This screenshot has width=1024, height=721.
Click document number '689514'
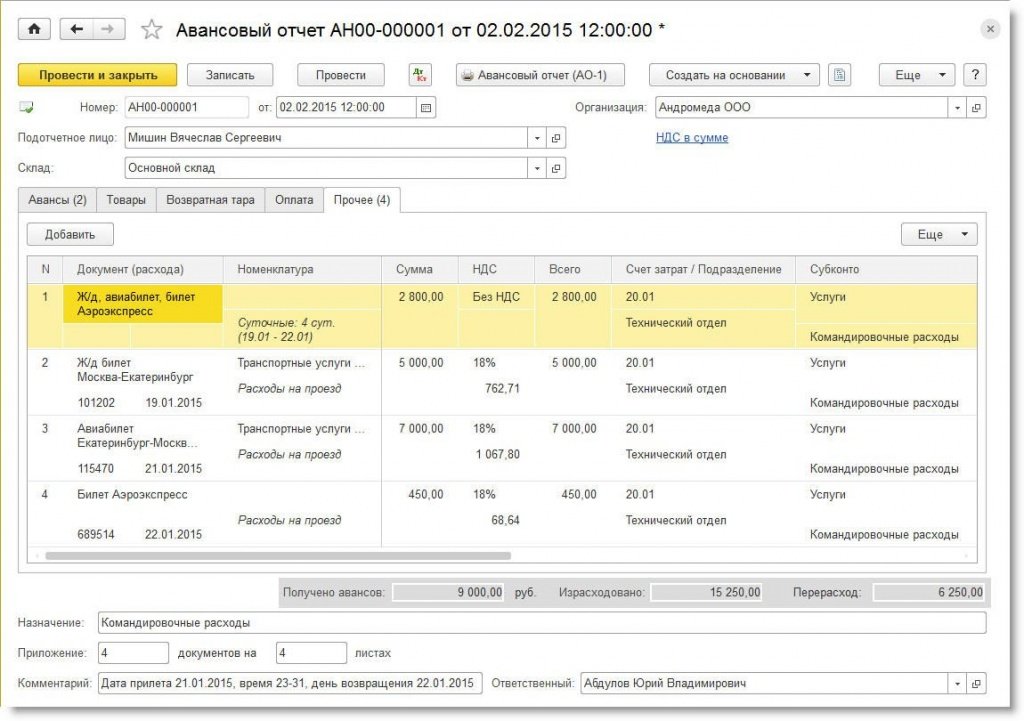coord(95,535)
